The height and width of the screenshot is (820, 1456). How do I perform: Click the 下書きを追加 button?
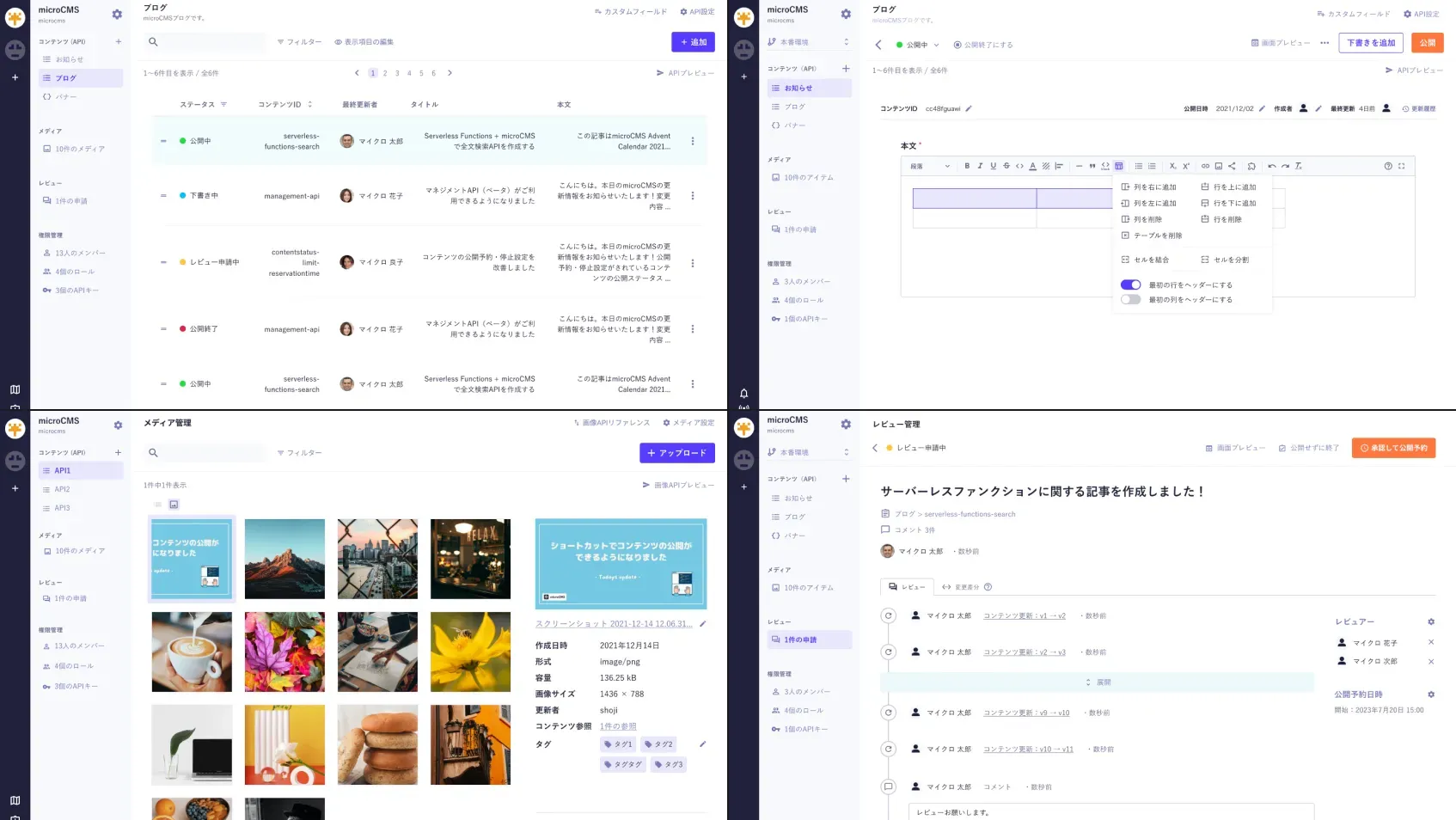tap(1371, 43)
